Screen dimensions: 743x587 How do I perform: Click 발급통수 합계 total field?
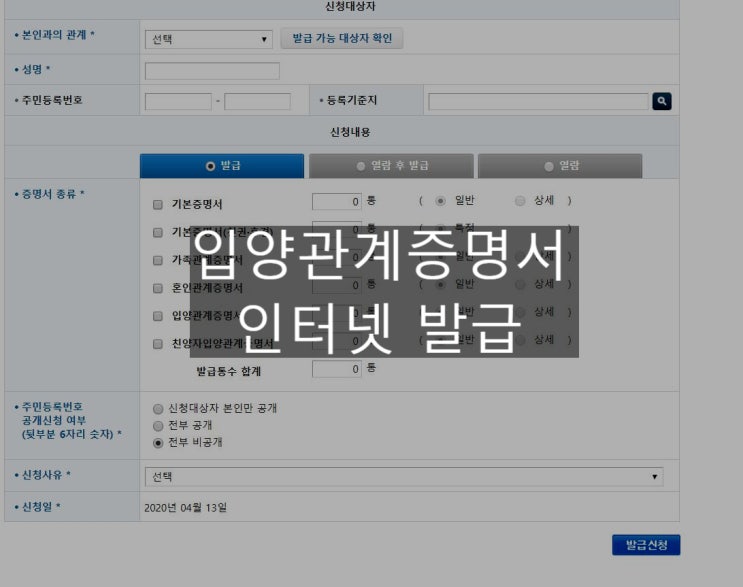click(337, 369)
